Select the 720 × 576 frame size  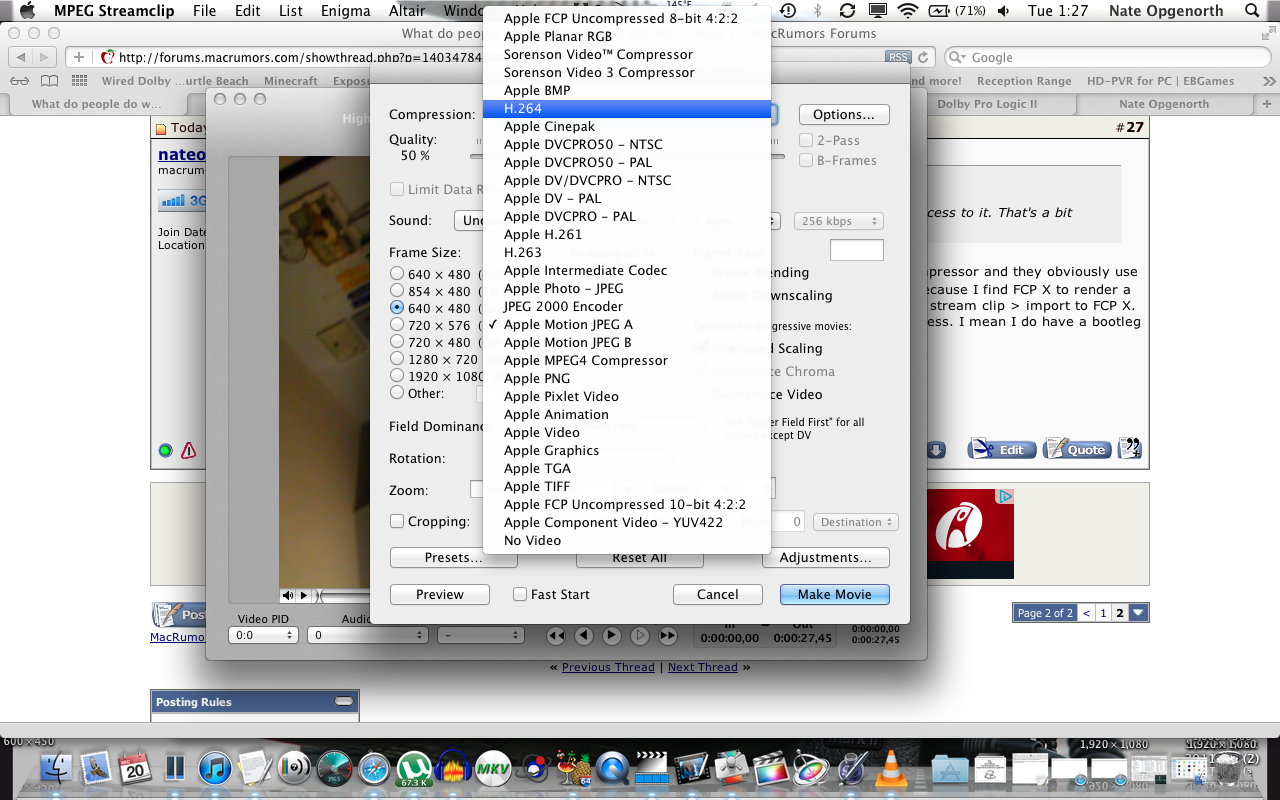click(397, 325)
